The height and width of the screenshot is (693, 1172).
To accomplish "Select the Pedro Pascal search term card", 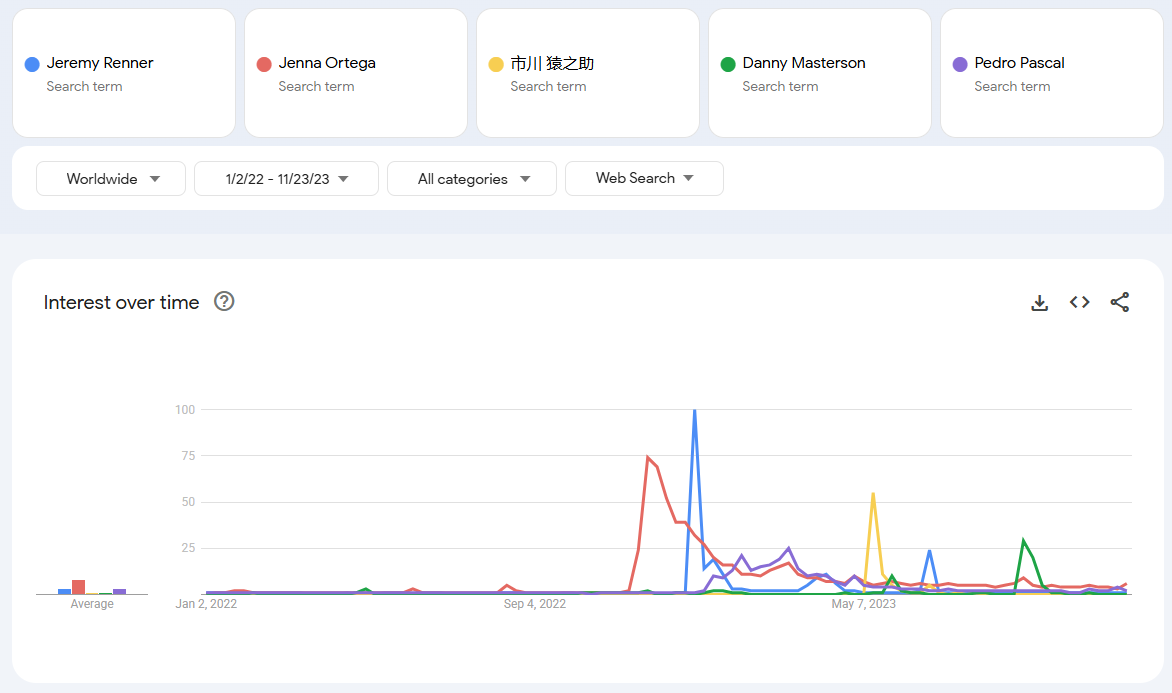I will (x=1050, y=73).
